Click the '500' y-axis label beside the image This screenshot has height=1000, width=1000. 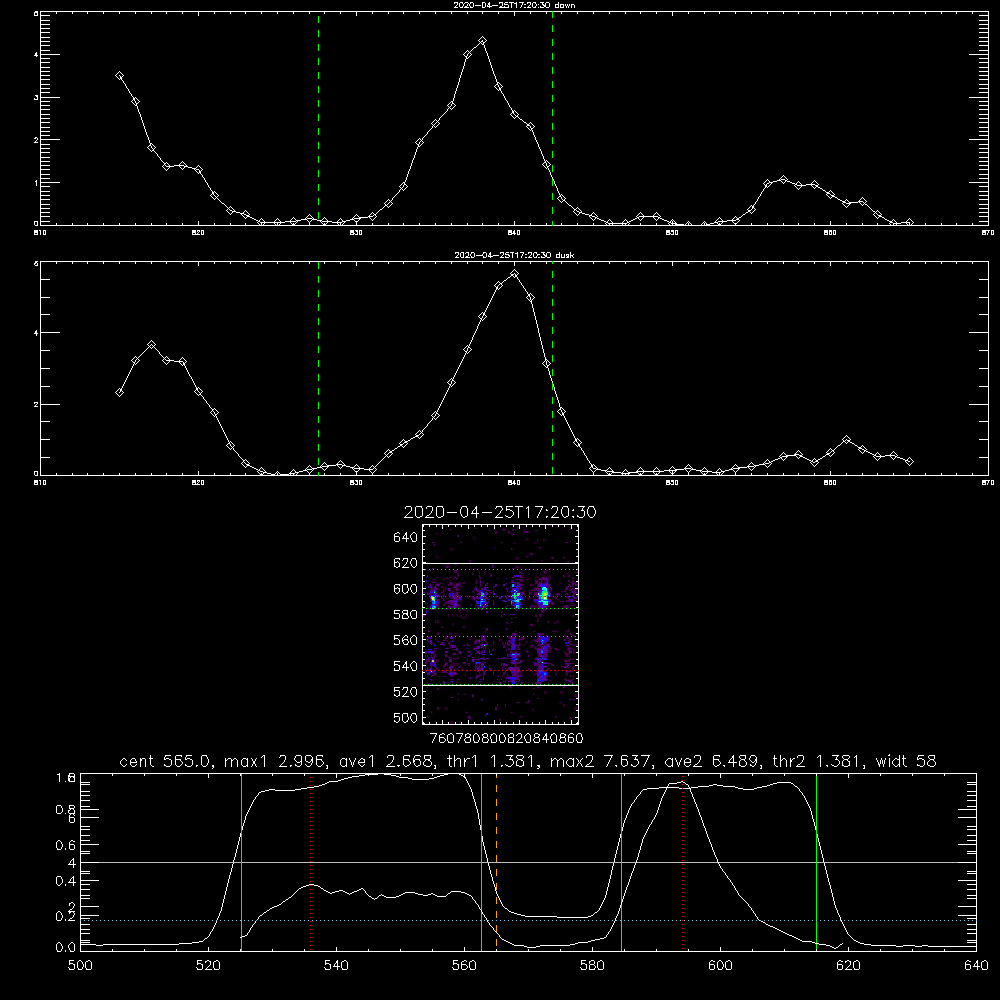click(x=406, y=717)
